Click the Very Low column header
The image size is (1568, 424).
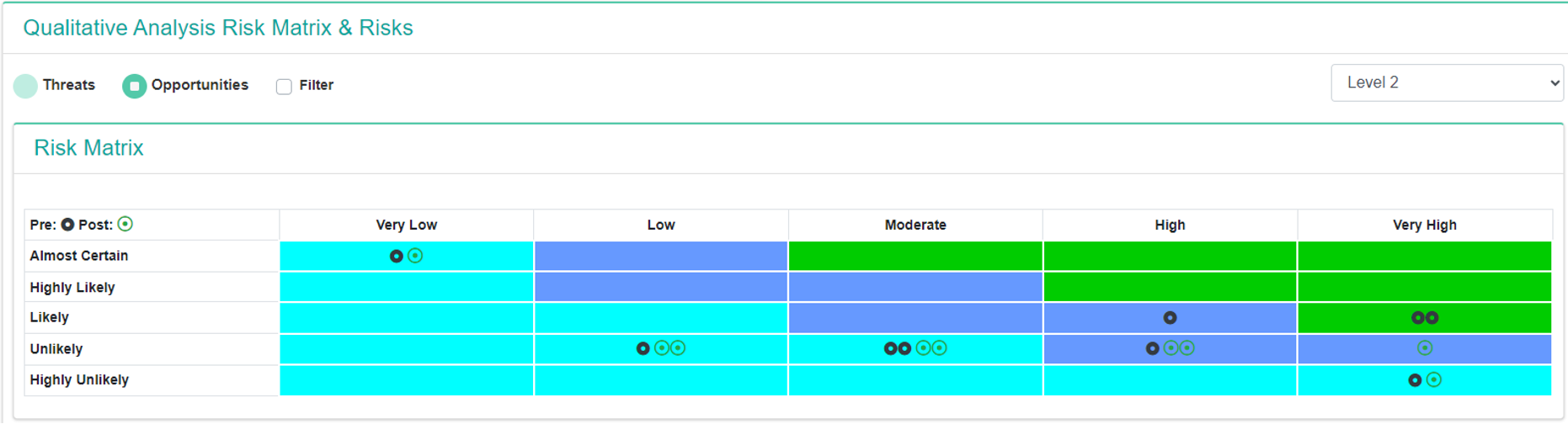tap(406, 225)
